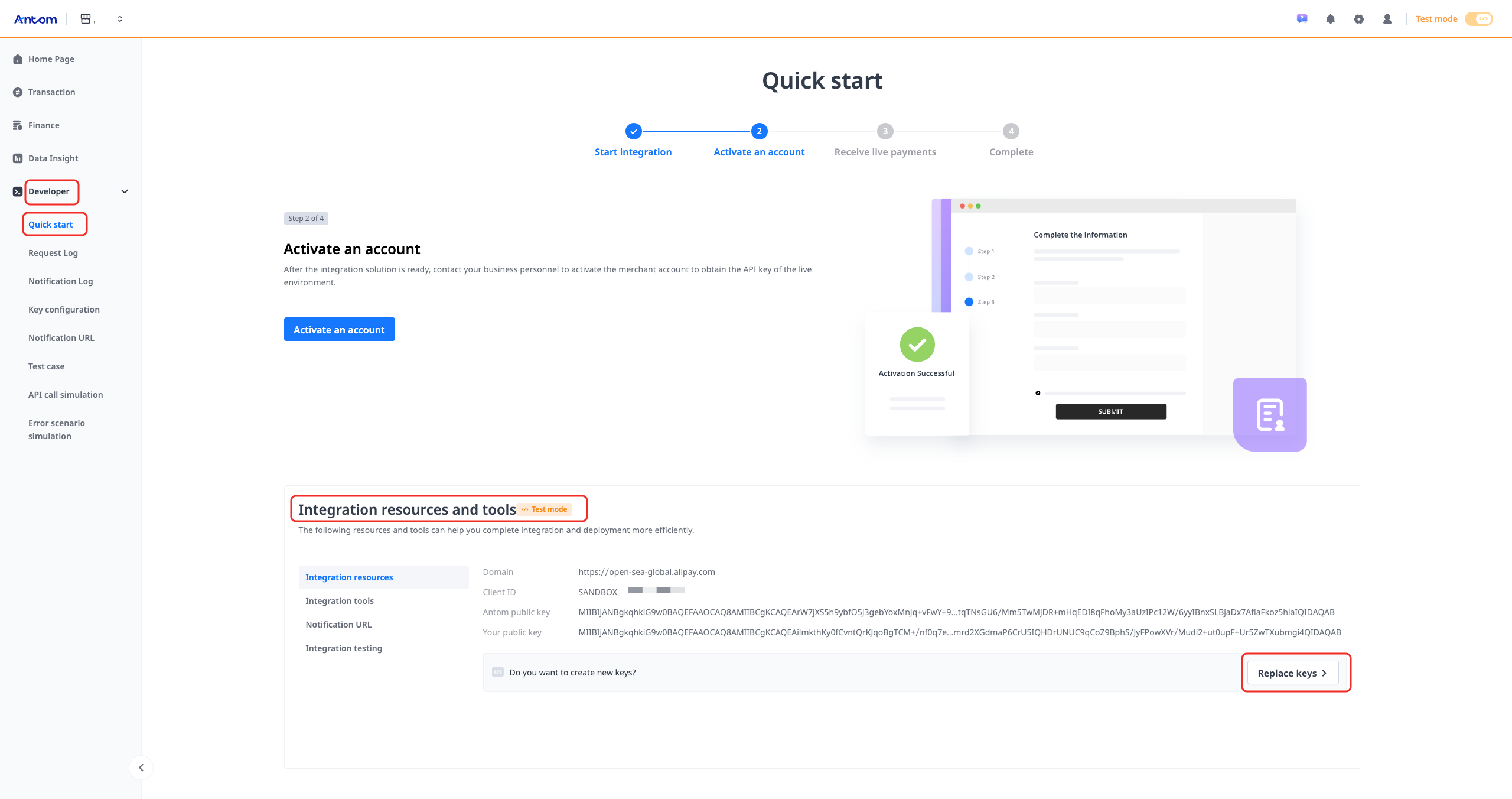The width and height of the screenshot is (1512, 799).
Task: Select the Home Page sidebar icon
Action: point(18,59)
